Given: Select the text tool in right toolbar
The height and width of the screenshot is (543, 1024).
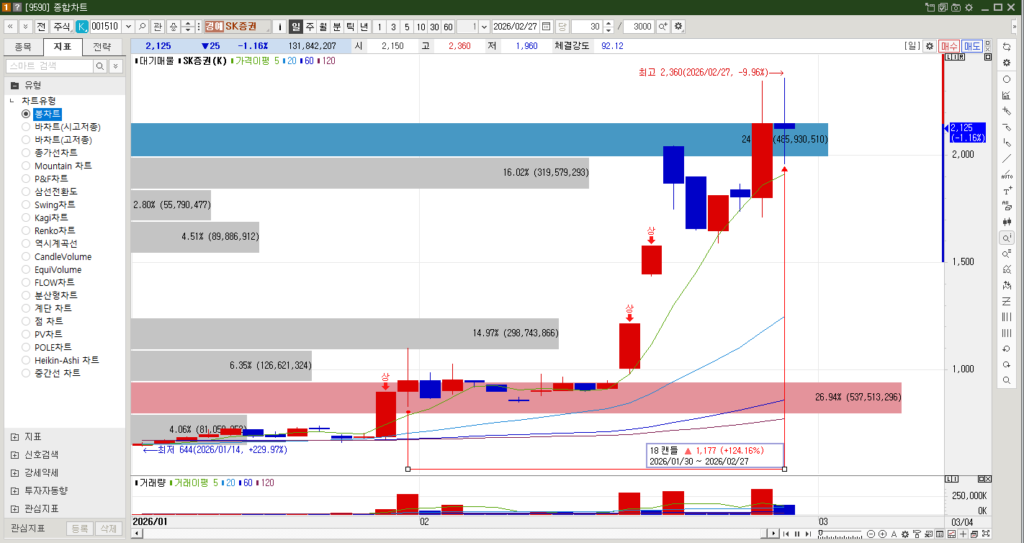Looking at the screenshot, I should (x=1006, y=190).
